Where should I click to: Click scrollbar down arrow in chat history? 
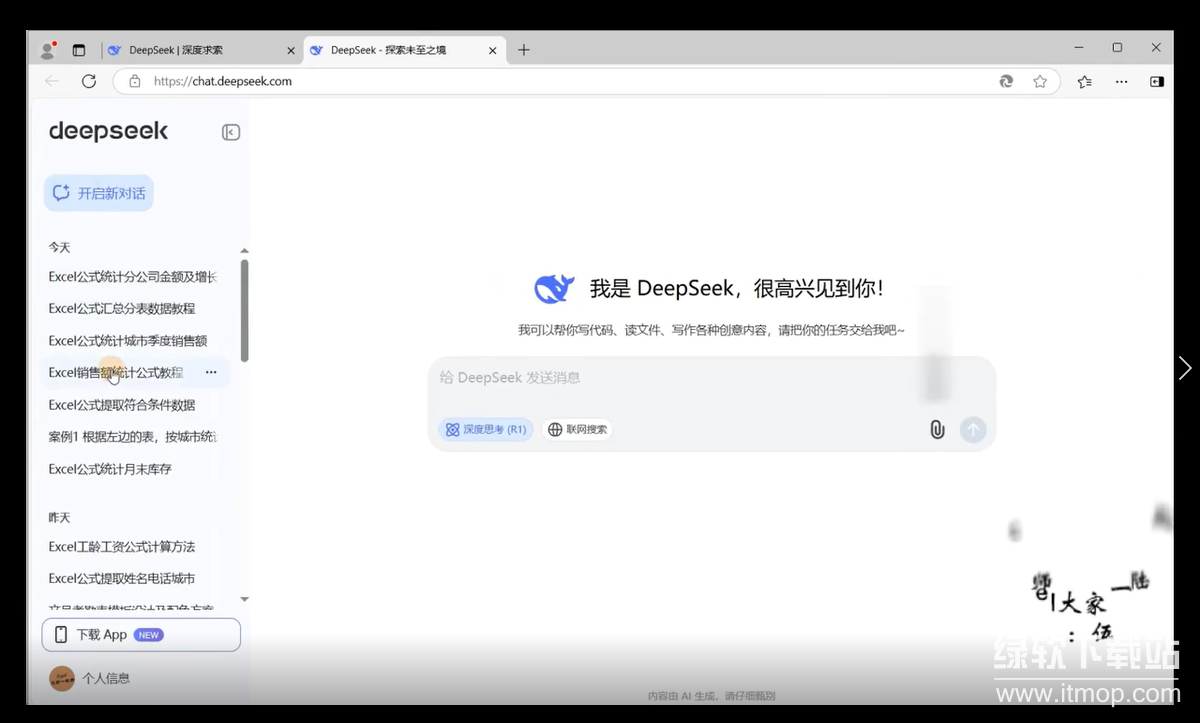click(245, 599)
